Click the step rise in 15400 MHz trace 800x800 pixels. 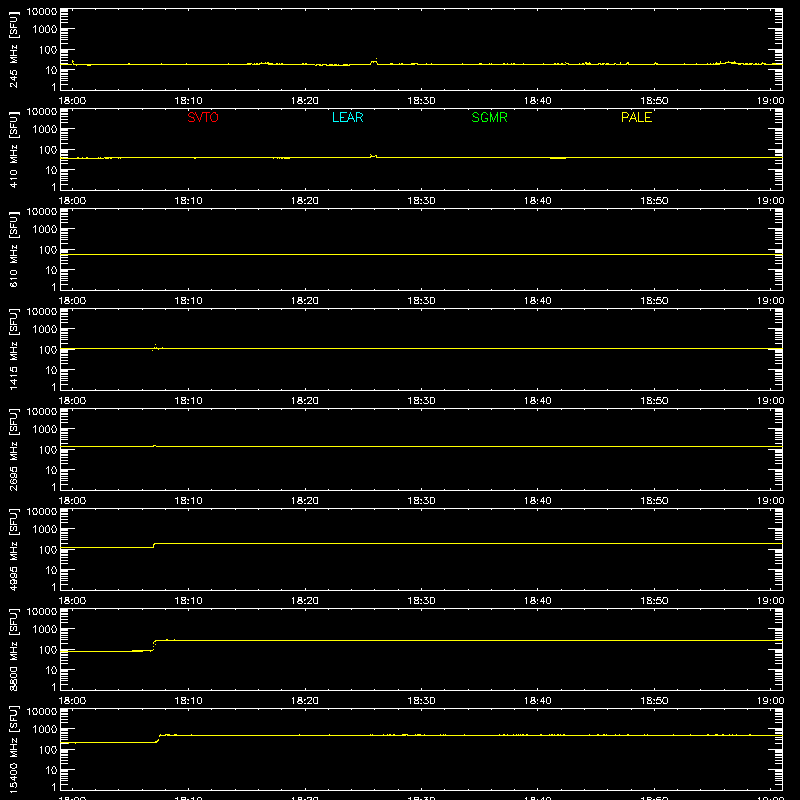point(158,738)
